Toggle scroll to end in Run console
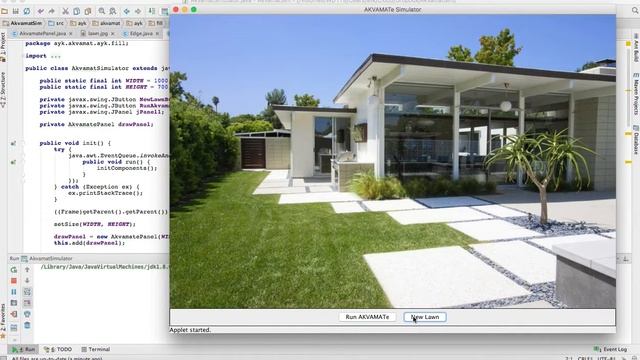640x360 pixels. pyautogui.click(x=27, y=303)
